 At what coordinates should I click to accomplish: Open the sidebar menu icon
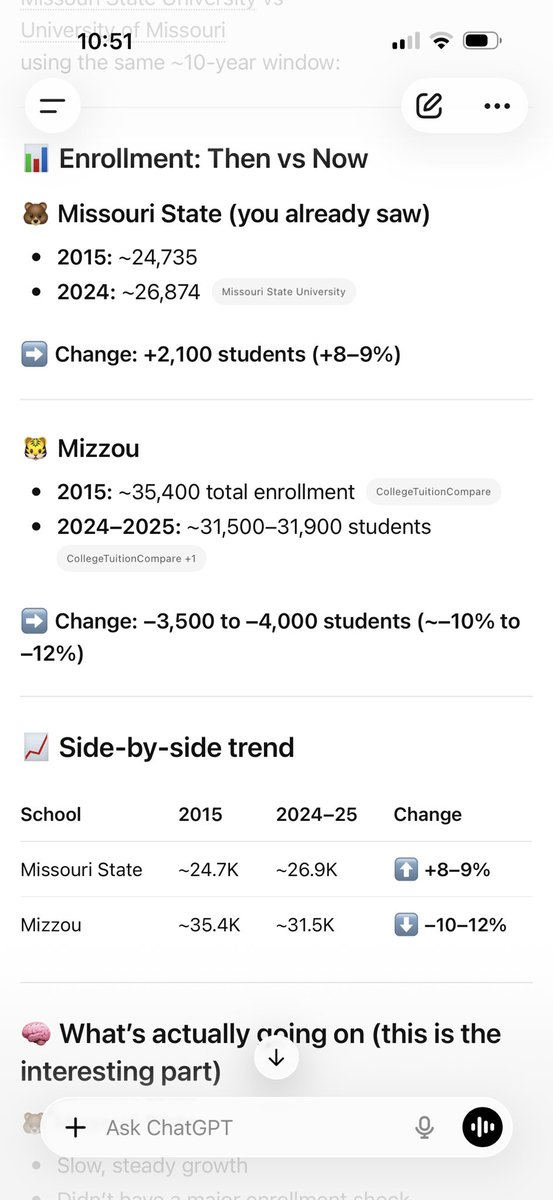[52, 105]
